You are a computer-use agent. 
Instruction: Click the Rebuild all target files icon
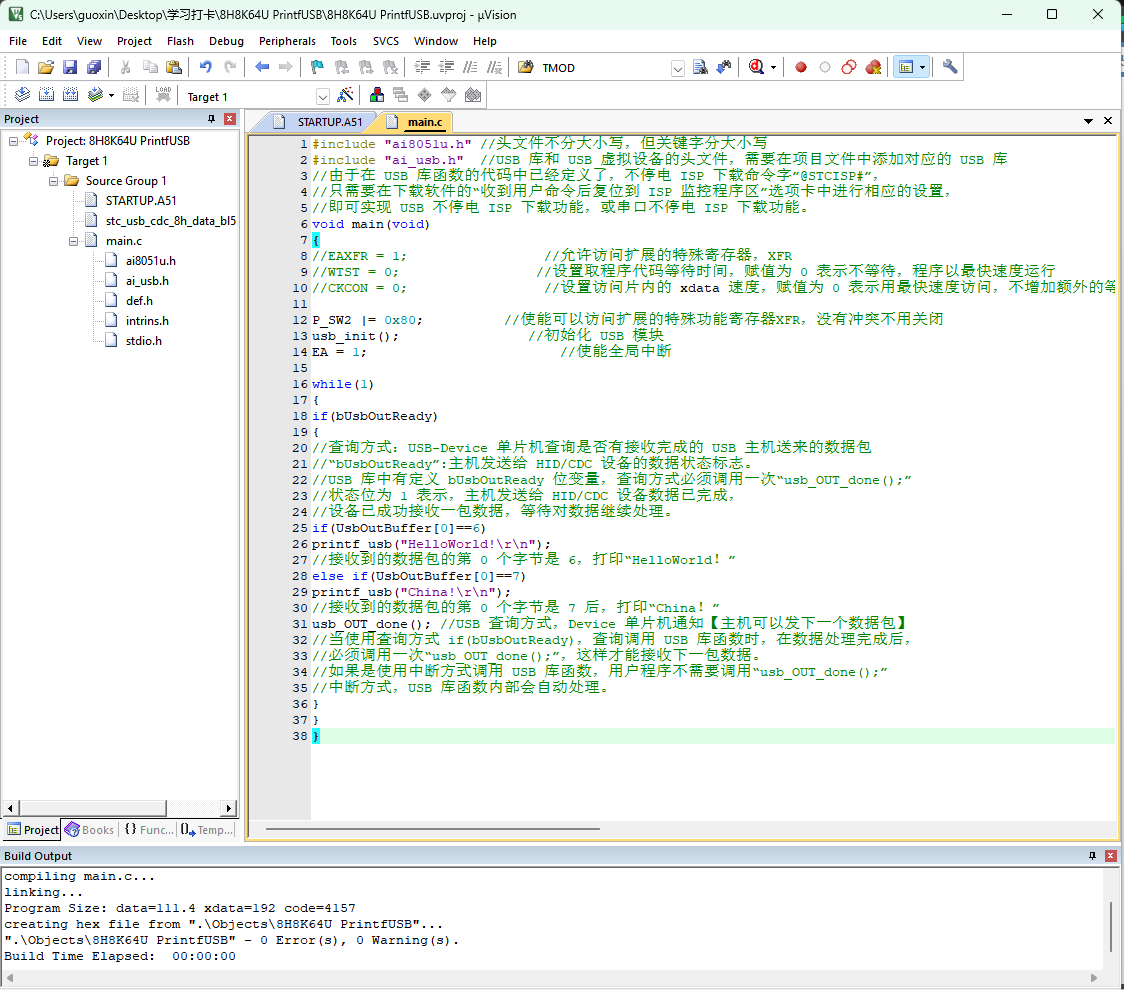click(70, 95)
